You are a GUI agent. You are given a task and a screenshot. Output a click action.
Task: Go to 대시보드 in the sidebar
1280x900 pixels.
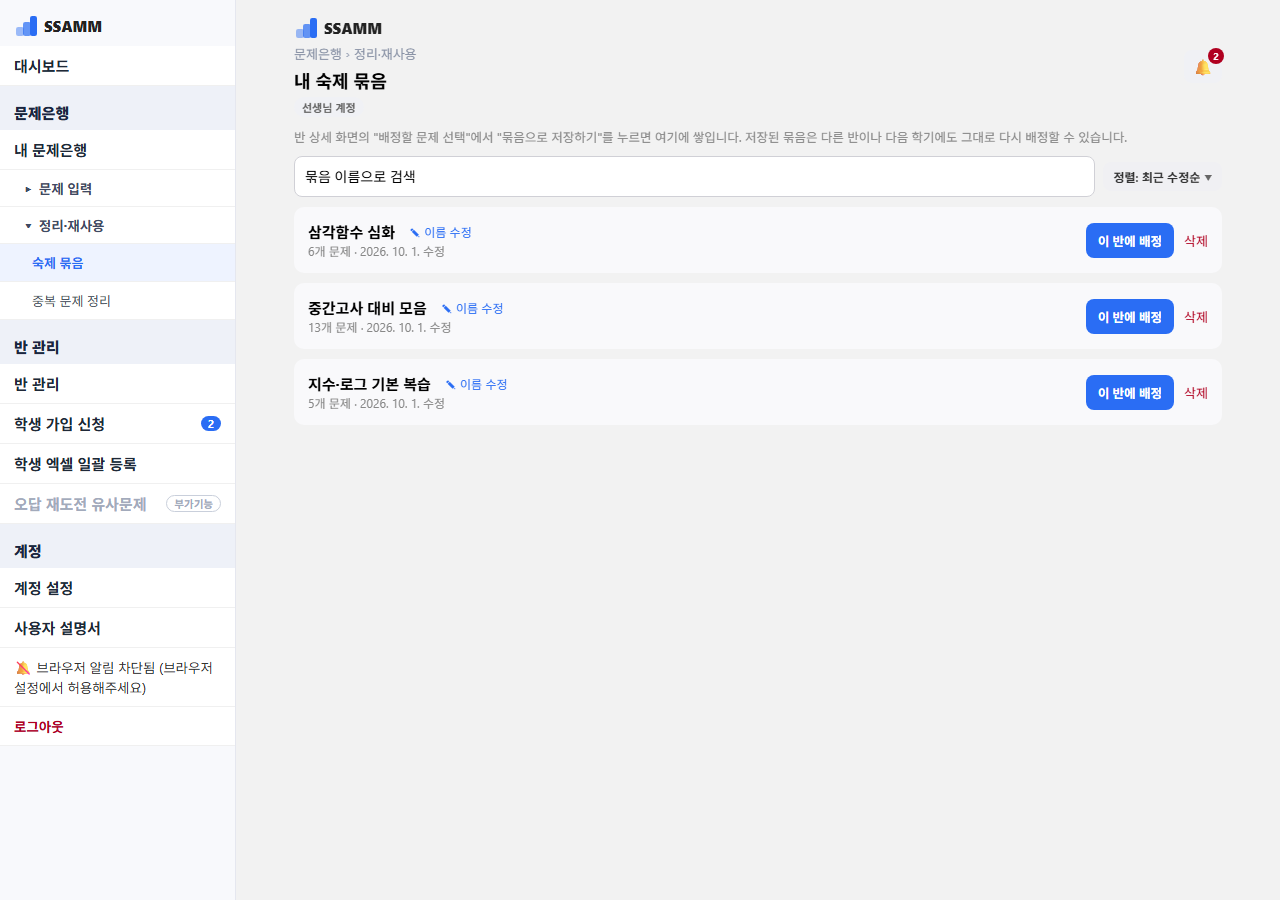tap(117, 66)
